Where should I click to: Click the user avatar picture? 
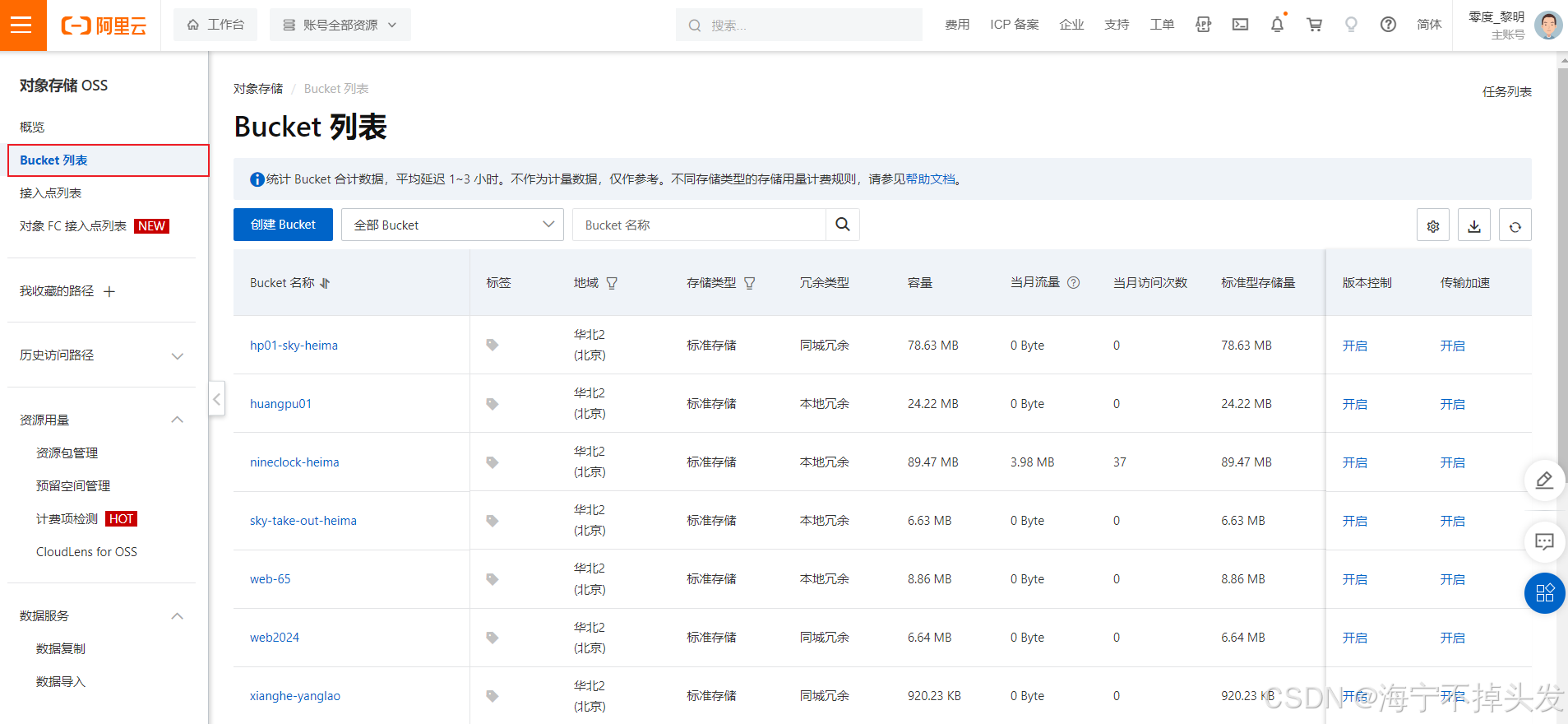coord(1547,26)
